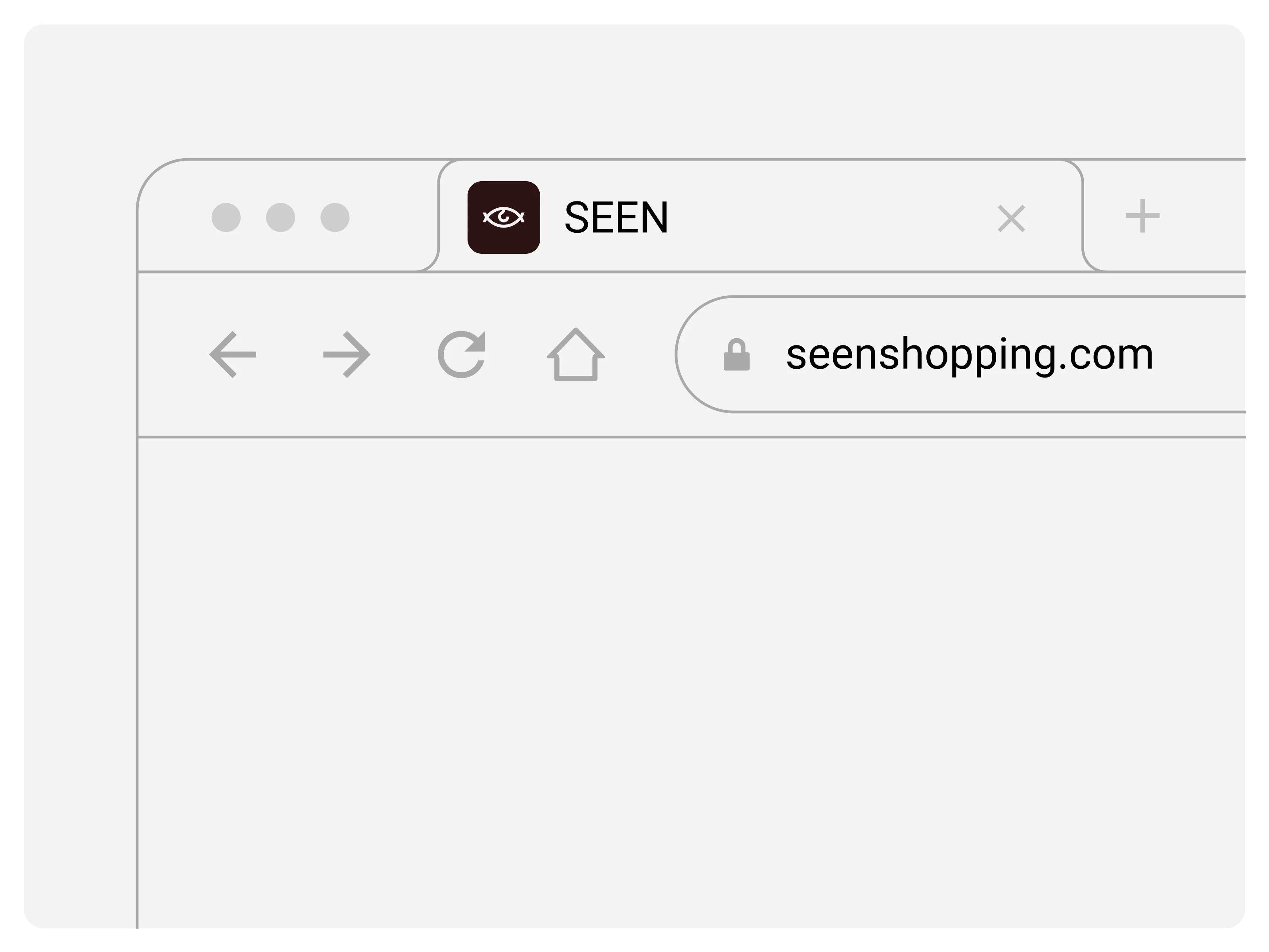View site security via padlock icon
1269x952 pixels.
[x=737, y=354]
